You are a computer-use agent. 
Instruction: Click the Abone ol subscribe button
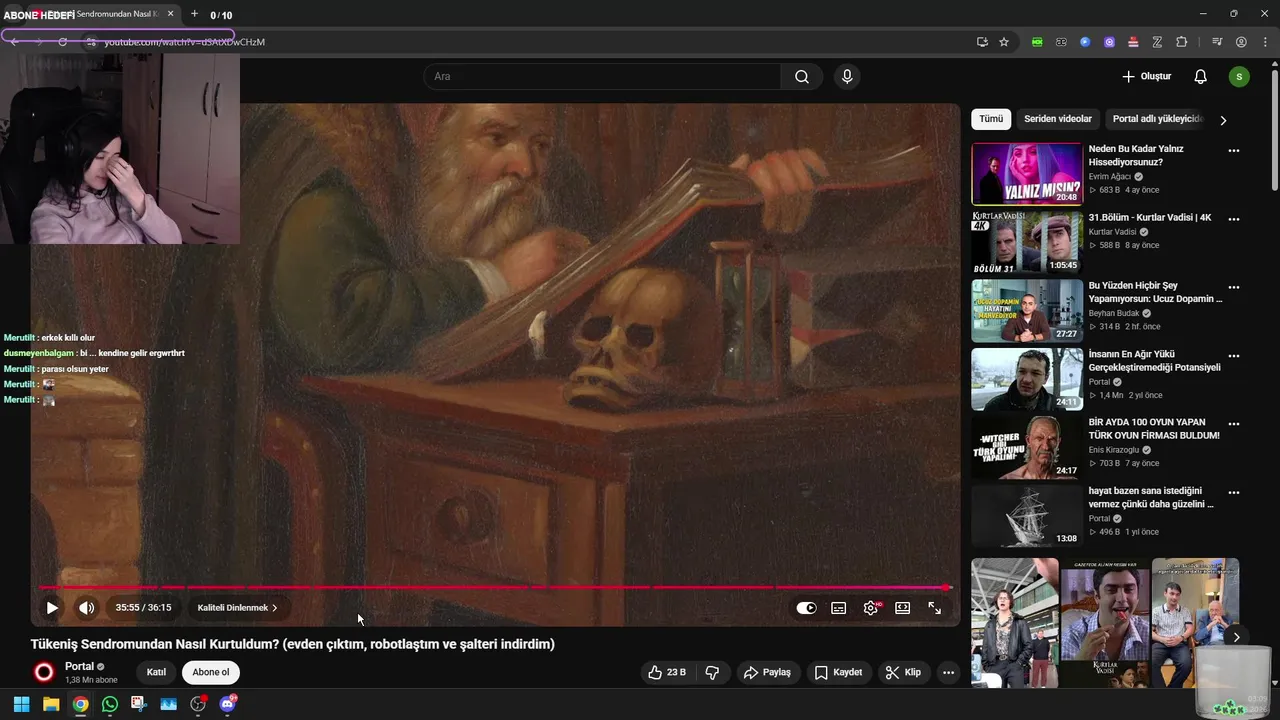pos(211,672)
